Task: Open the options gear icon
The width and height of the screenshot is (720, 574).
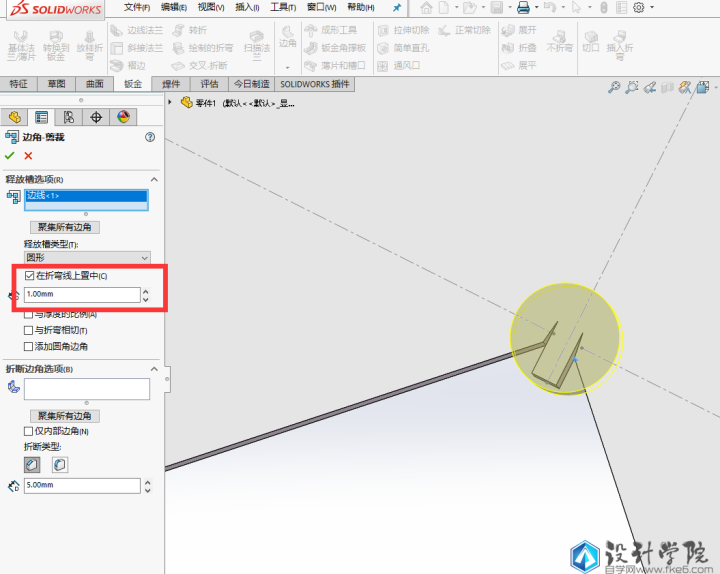Action: pos(639,7)
